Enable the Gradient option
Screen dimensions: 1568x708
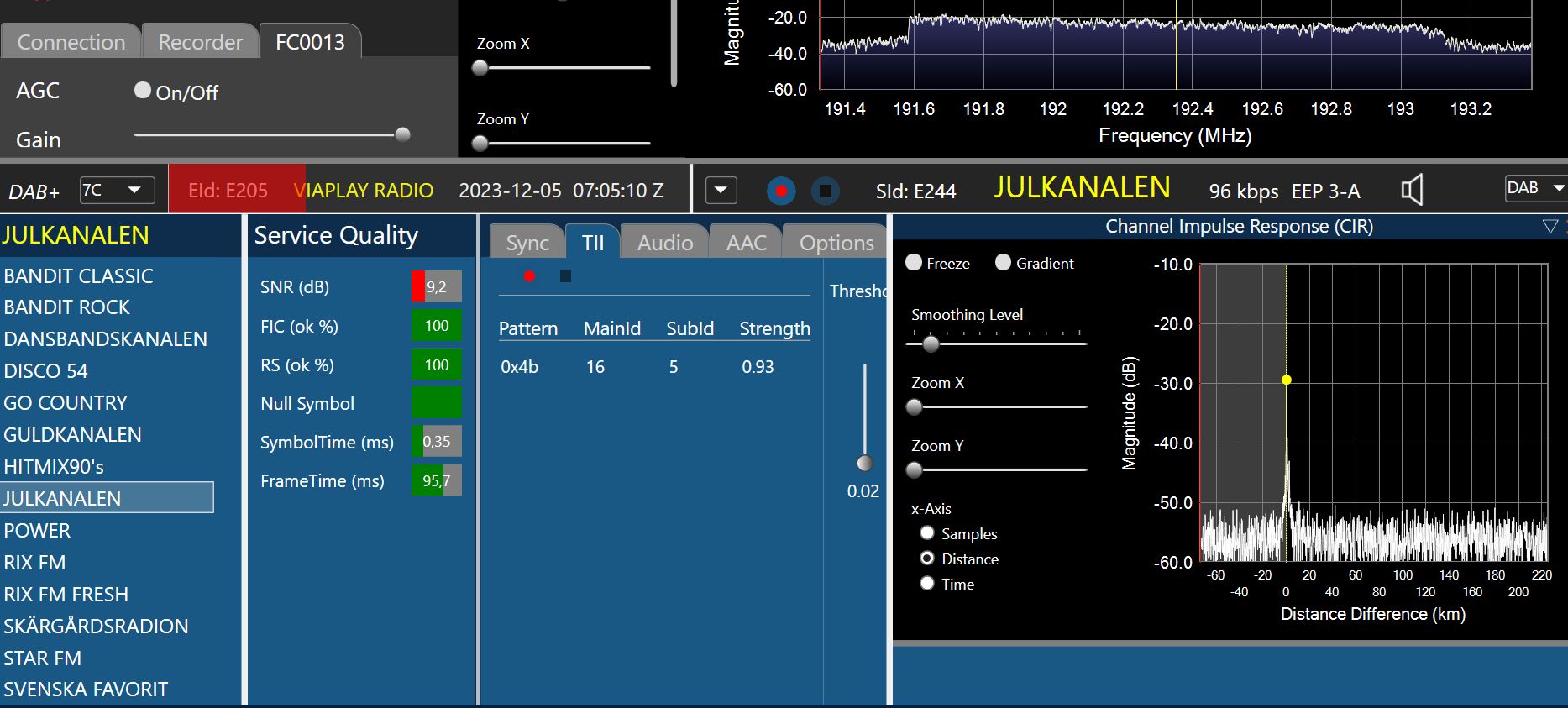[1003, 263]
